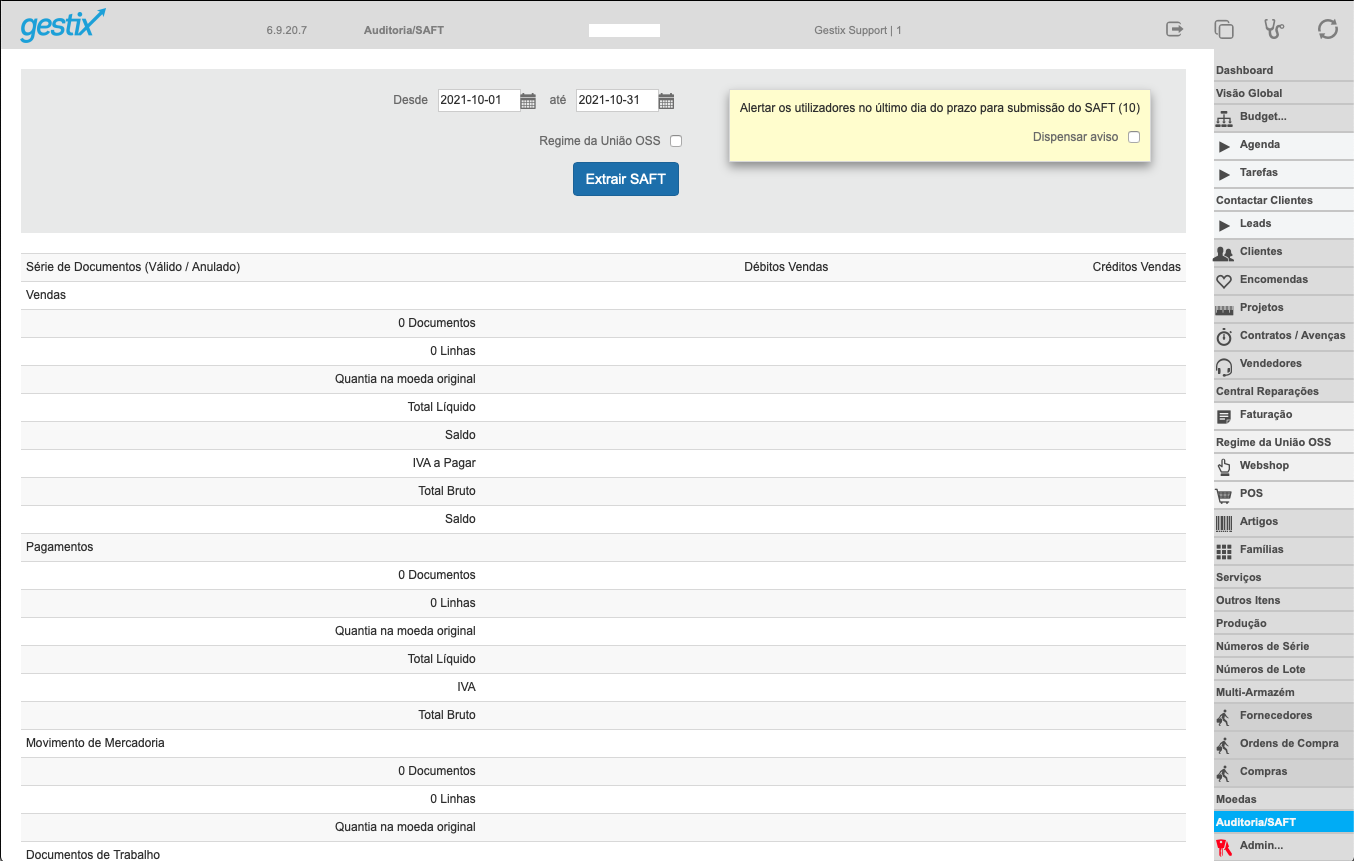Enable the Regime da União OSS checkbox
Image resolution: width=1354 pixels, height=861 pixels.
[x=676, y=141]
